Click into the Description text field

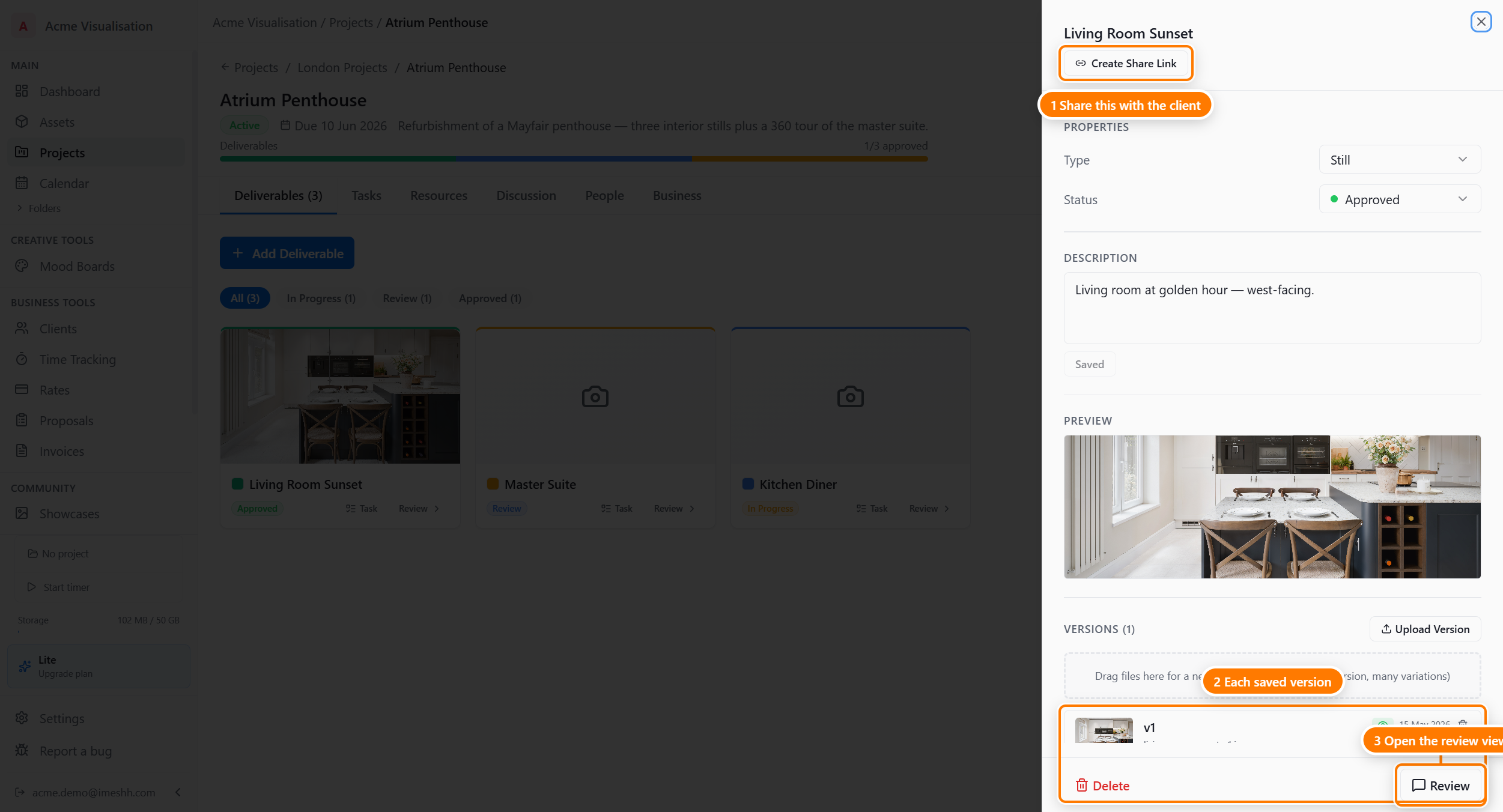pos(1272,308)
